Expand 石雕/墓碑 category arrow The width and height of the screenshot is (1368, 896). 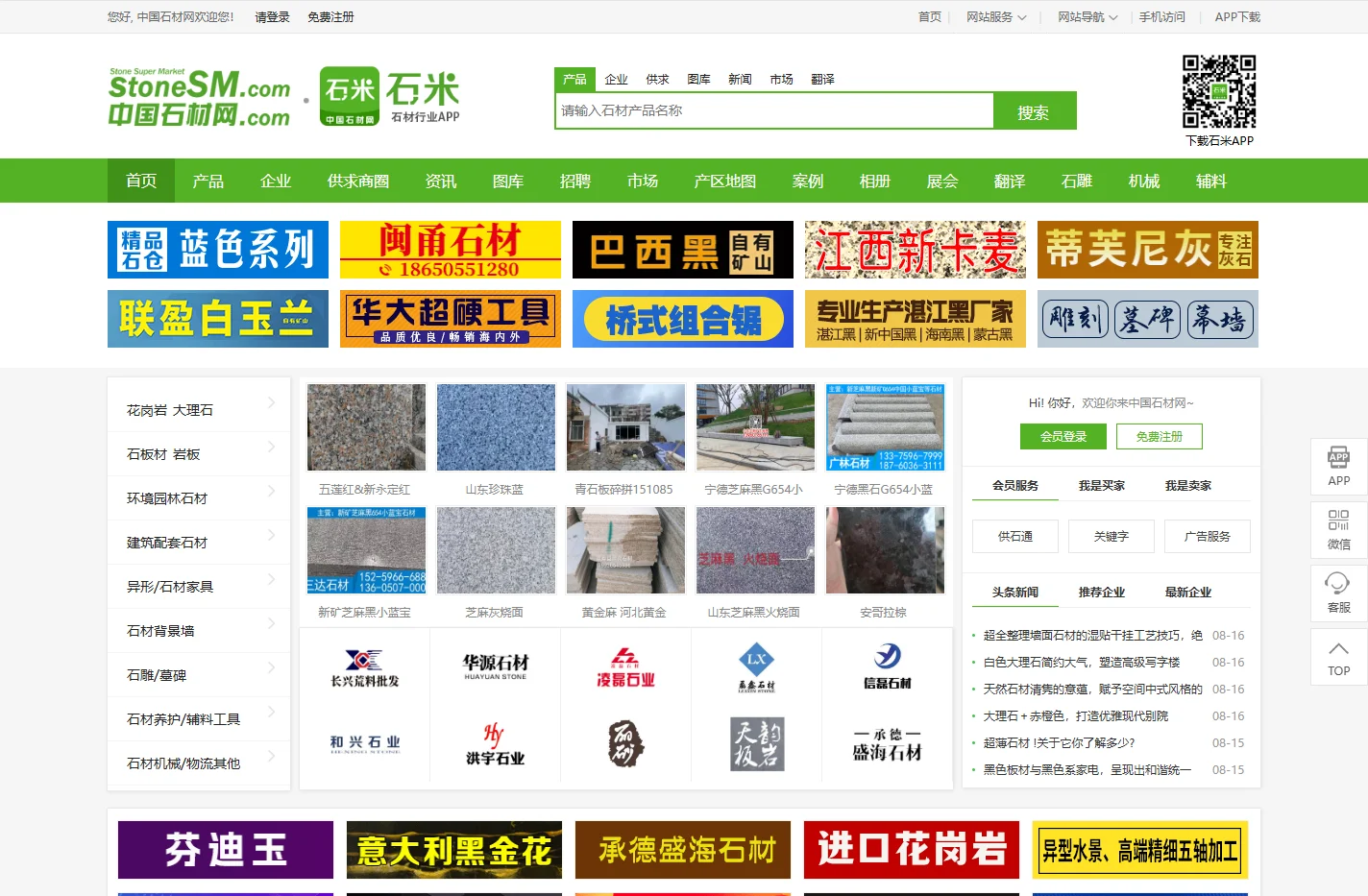click(272, 667)
